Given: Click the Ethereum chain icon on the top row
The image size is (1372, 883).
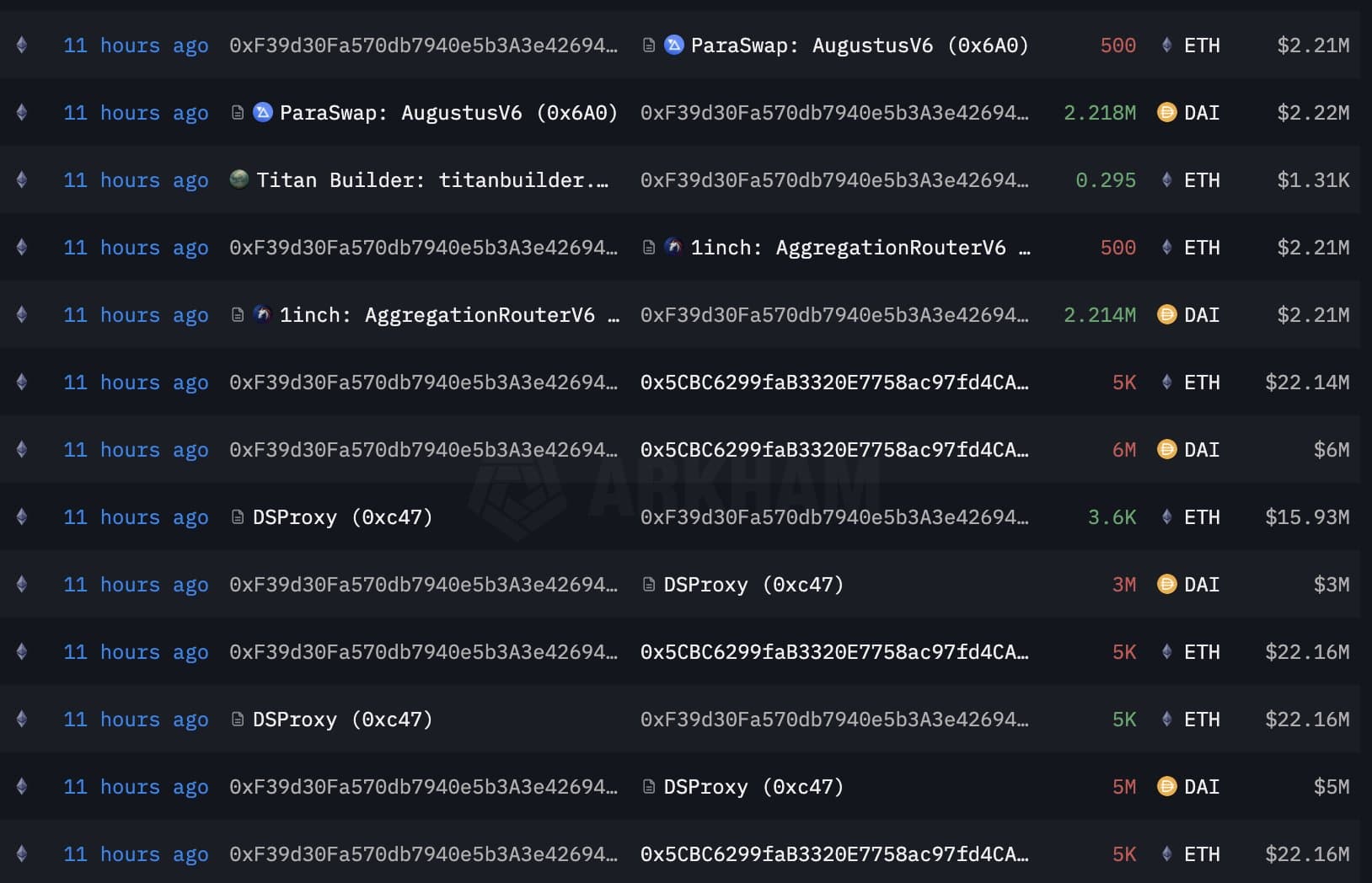Looking at the screenshot, I should pos(21,45).
